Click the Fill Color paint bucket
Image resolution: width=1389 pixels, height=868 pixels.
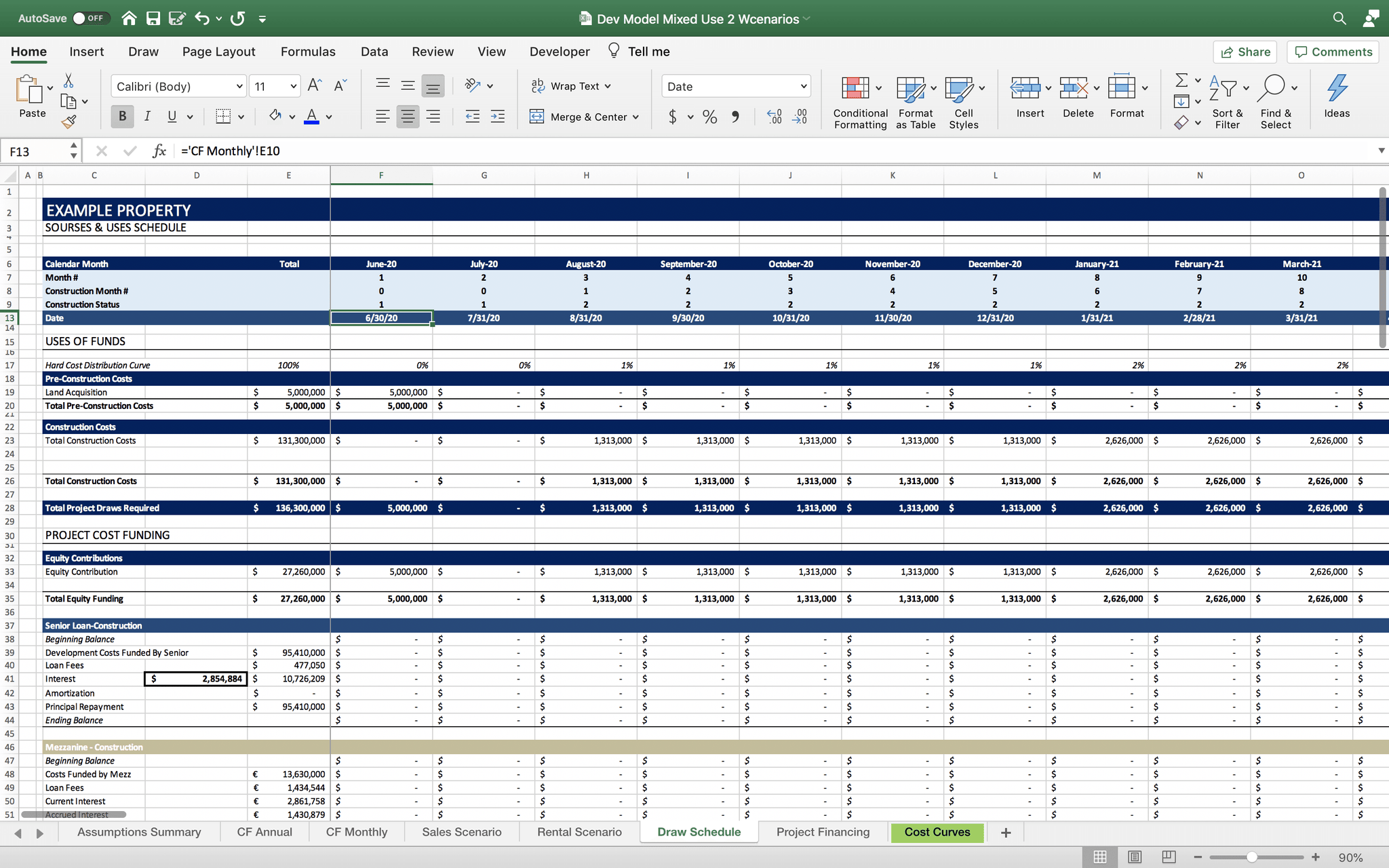[275, 117]
